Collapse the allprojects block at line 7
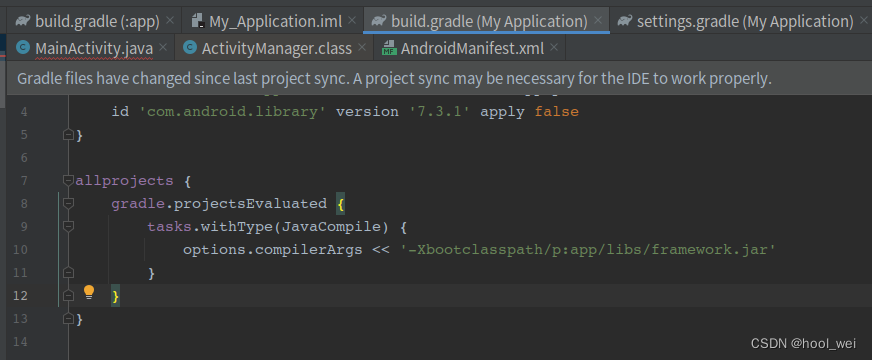Screen dimensions: 872x360 tap(68, 180)
